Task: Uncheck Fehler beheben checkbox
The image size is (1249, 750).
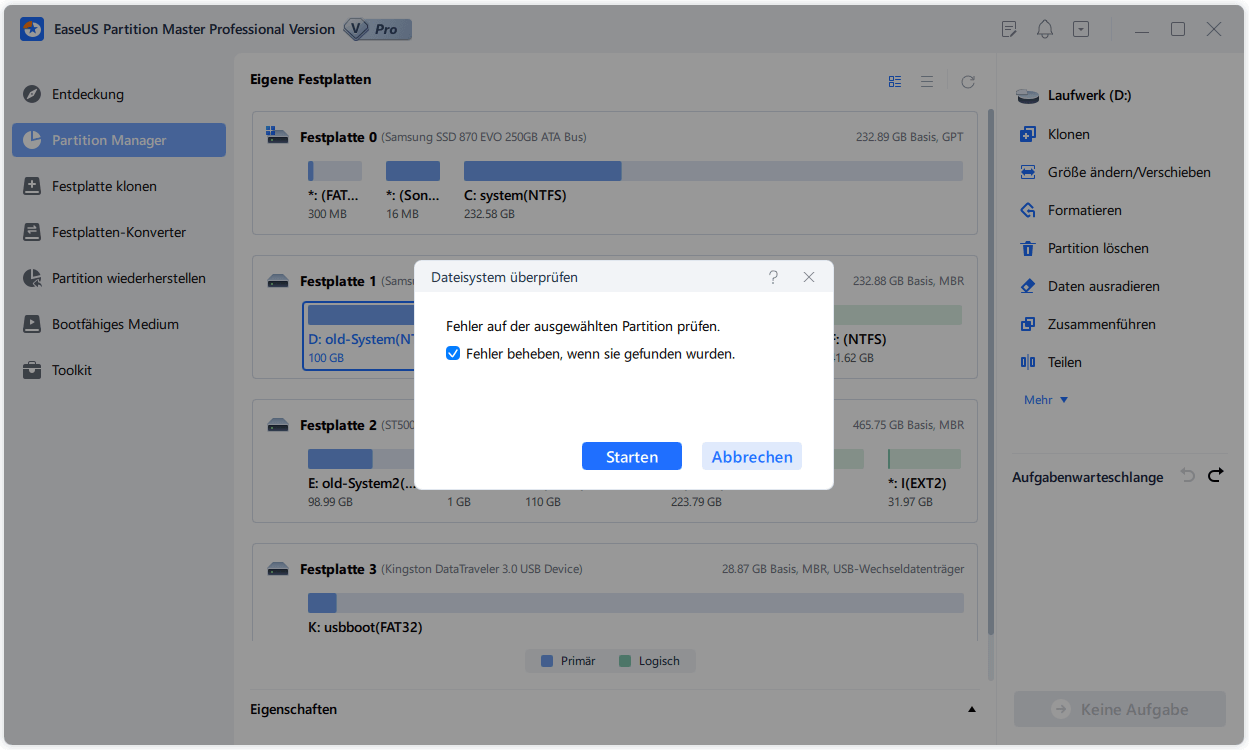Action: pos(453,354)
